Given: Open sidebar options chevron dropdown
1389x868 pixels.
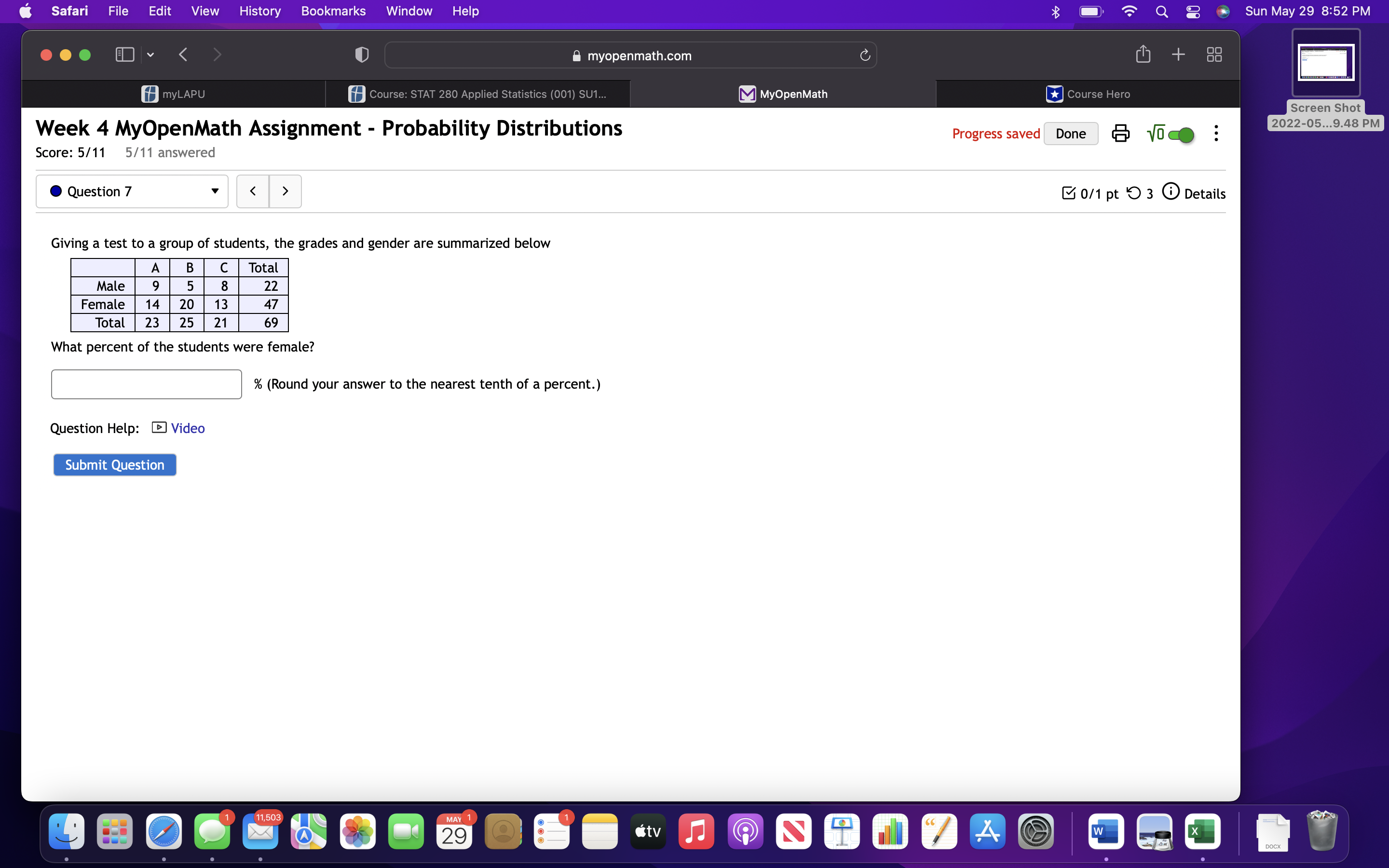Looking at the screenshot, I should (x=150, y=55).
